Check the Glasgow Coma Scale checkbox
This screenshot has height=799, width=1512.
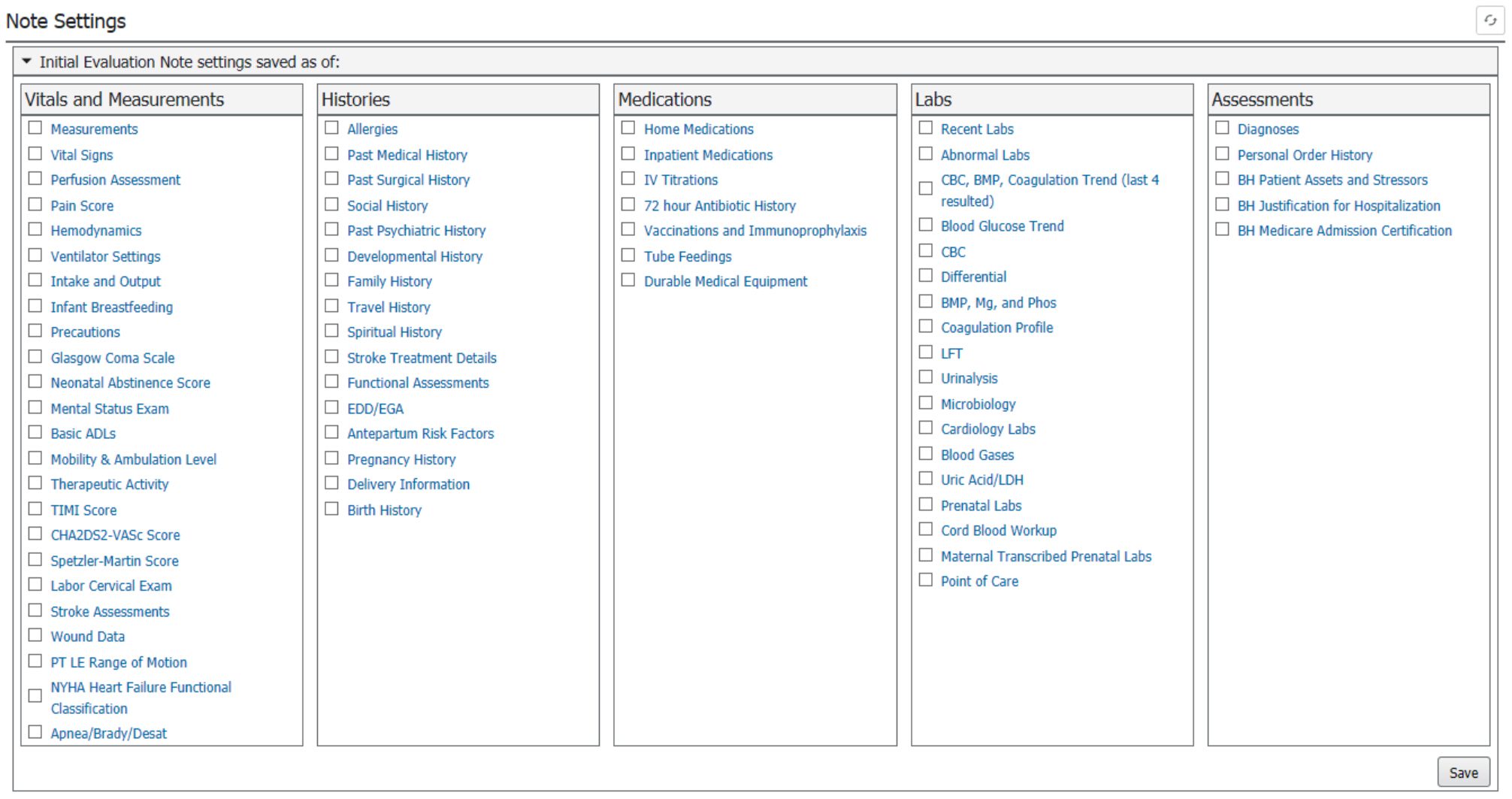tap(35, 356)
